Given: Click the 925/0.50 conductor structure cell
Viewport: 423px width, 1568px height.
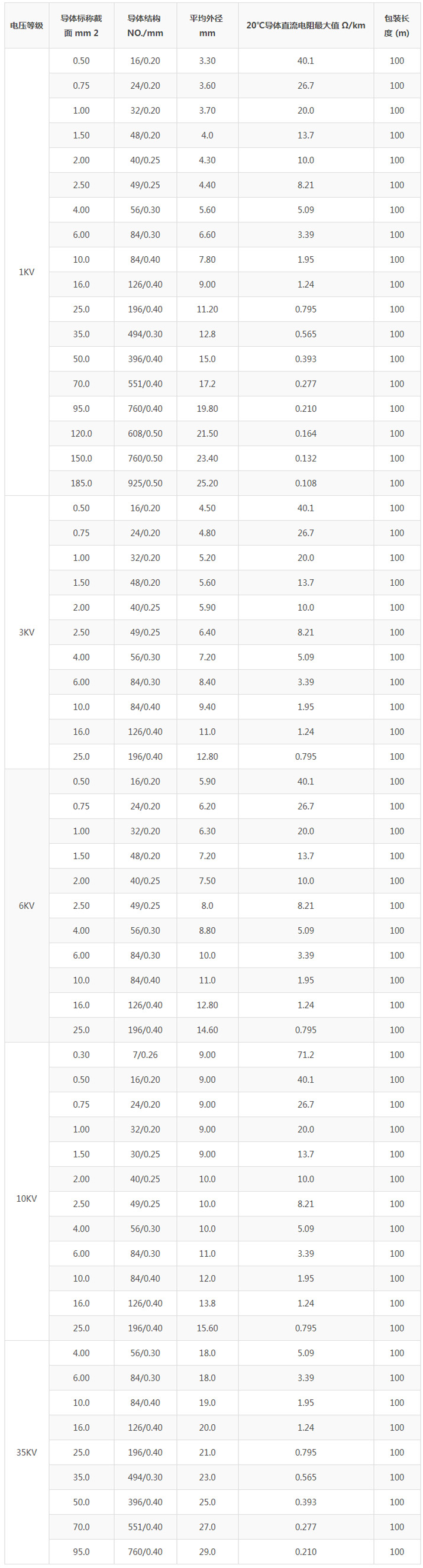Looking at the screenshot, I should (x=145, y=483).
